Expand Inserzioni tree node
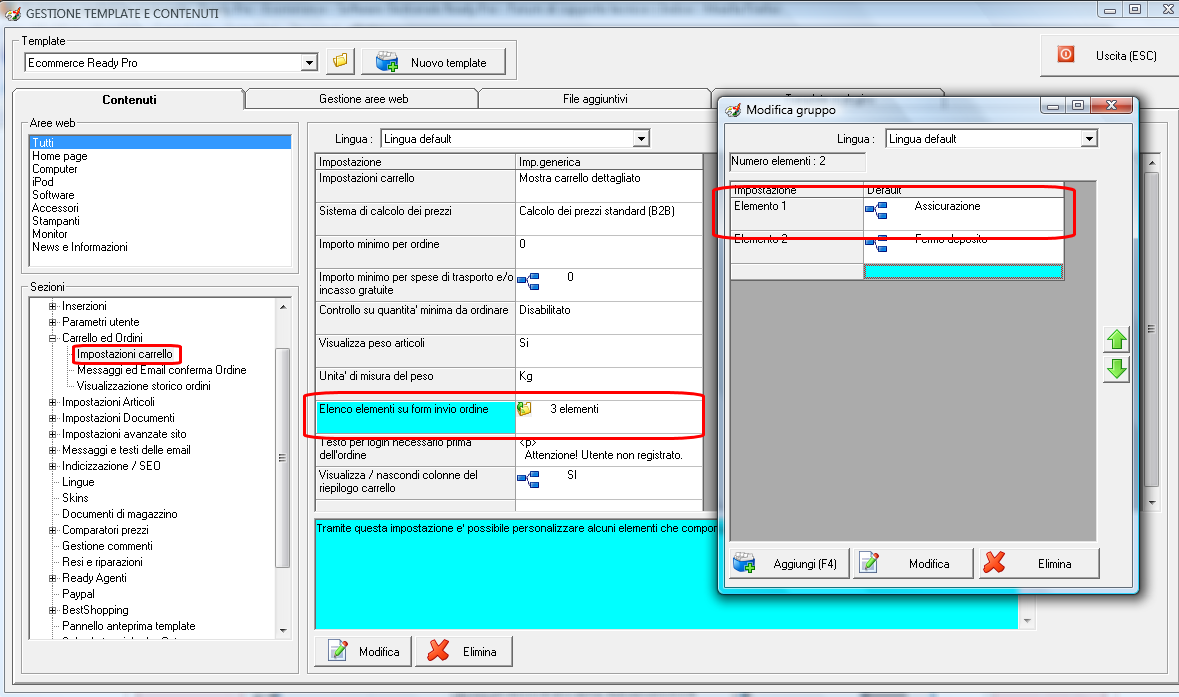Screen dimensions: 1179x697 [53, 306]
